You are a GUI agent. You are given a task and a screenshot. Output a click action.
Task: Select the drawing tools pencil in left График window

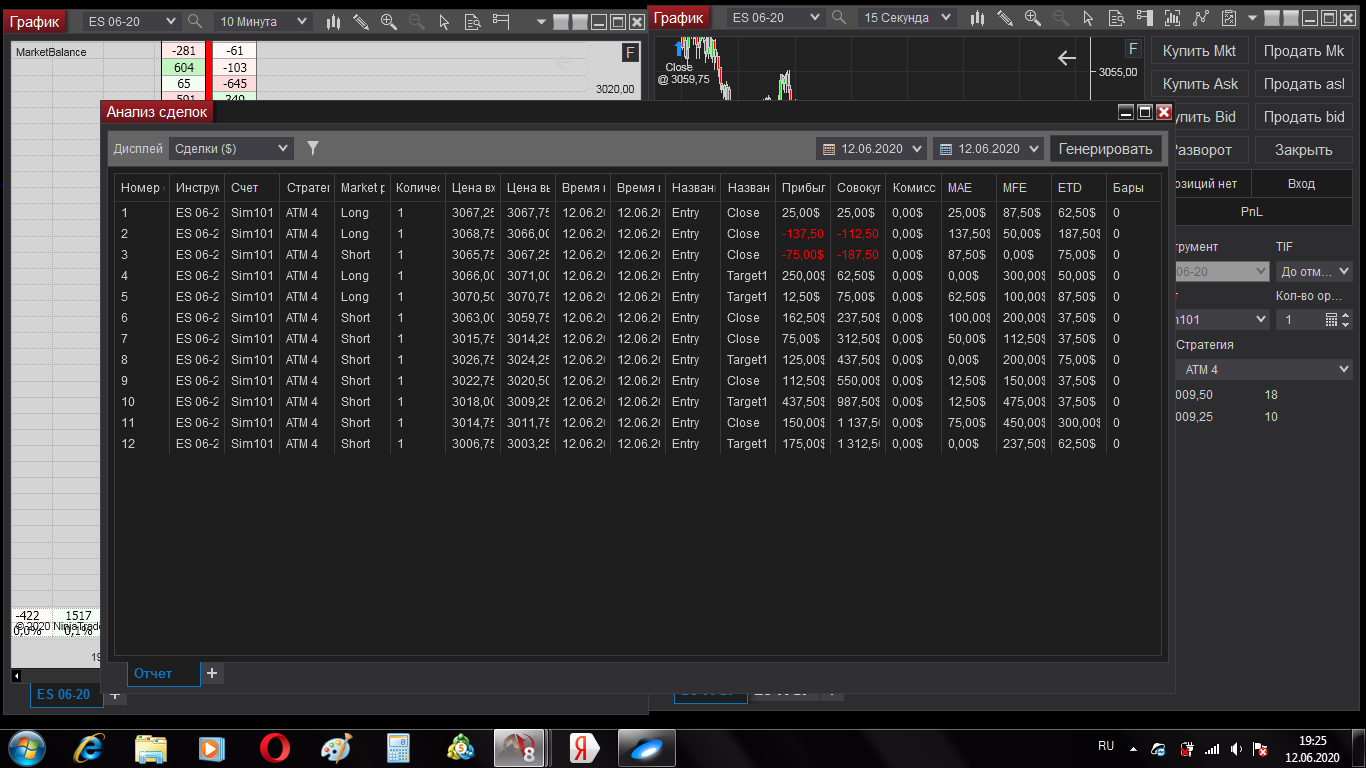click(x=361, y=21)
